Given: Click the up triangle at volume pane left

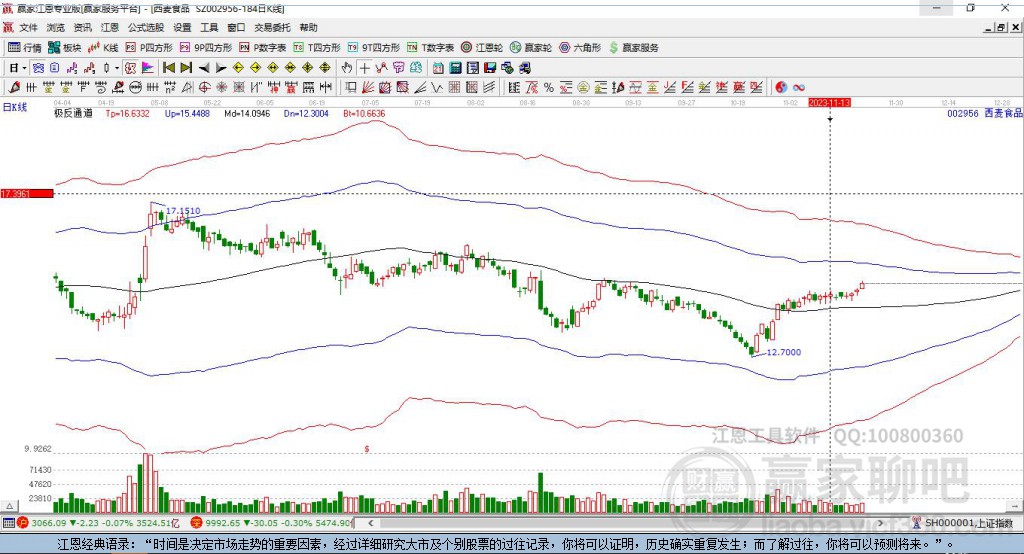Looking at the screenshot, I should 9,506.
